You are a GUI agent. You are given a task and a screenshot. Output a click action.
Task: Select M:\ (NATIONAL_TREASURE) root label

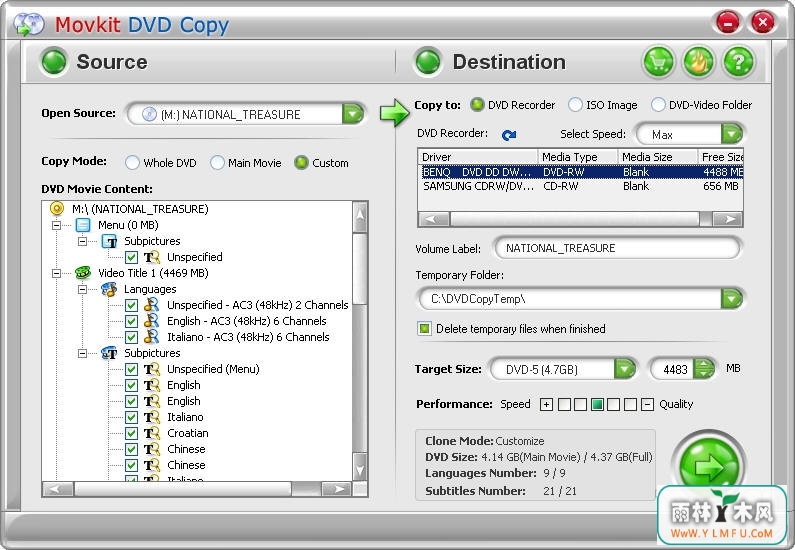[140, 209]
